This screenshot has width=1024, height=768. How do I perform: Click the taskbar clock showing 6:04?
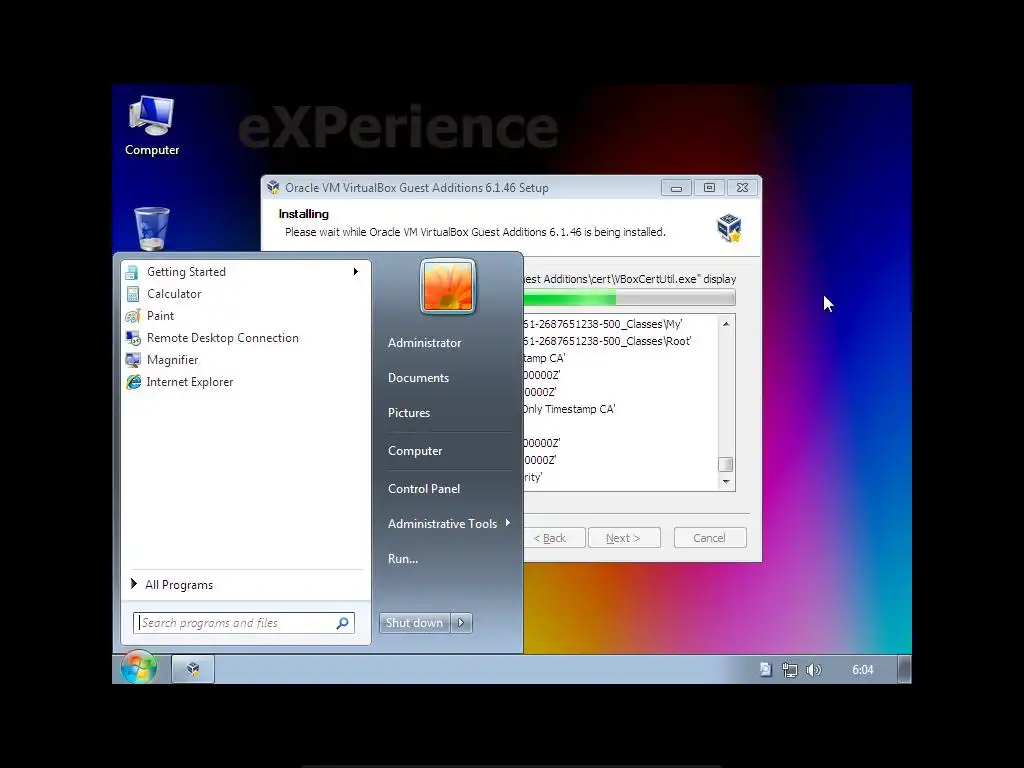tap(862, 670)
